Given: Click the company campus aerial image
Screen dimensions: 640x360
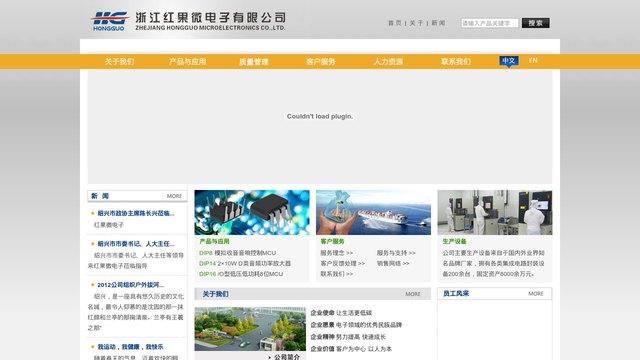Looking at the screenshot, I should pos(250,329).
